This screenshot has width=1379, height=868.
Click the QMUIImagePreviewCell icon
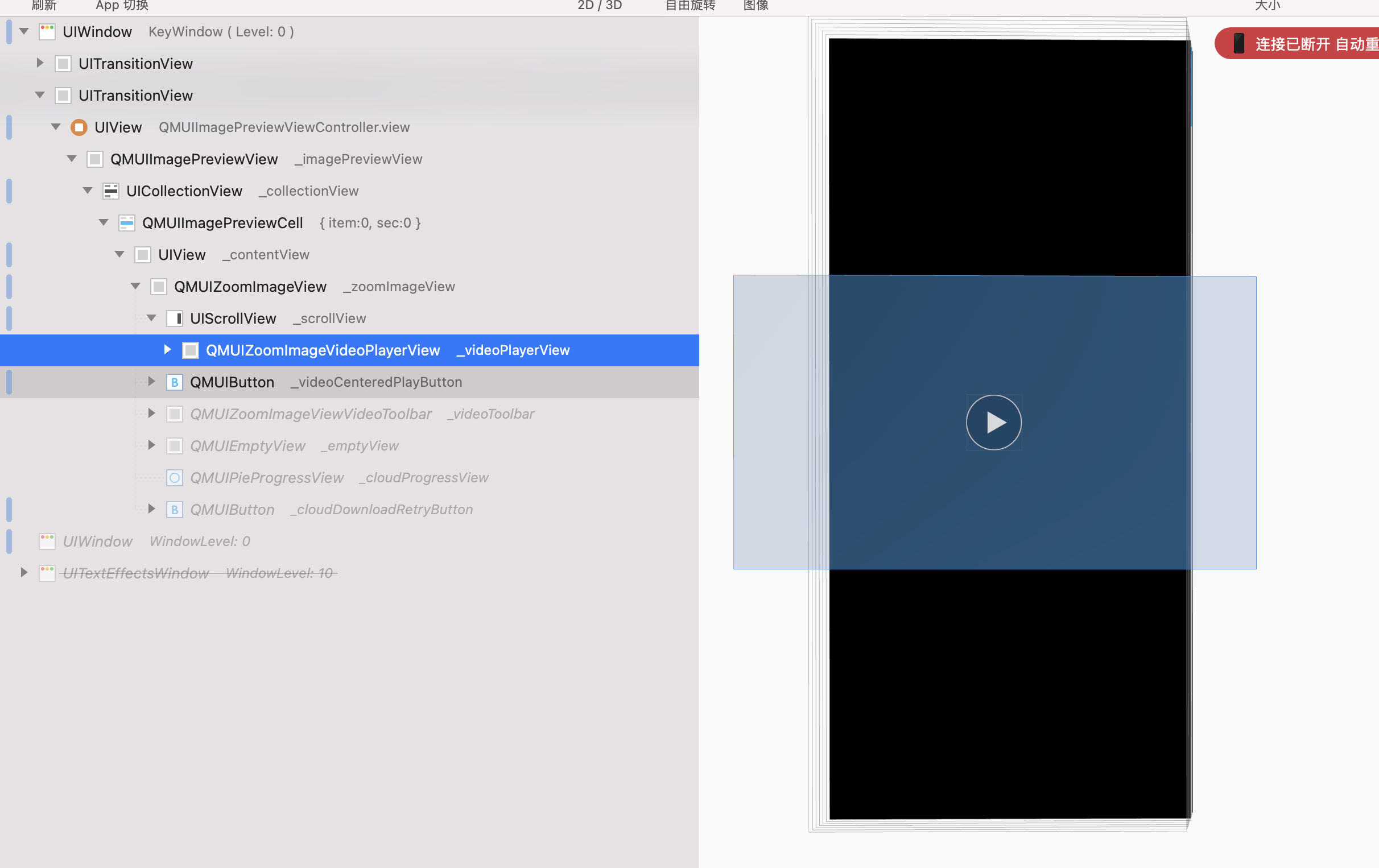click(x=126, y=223)
